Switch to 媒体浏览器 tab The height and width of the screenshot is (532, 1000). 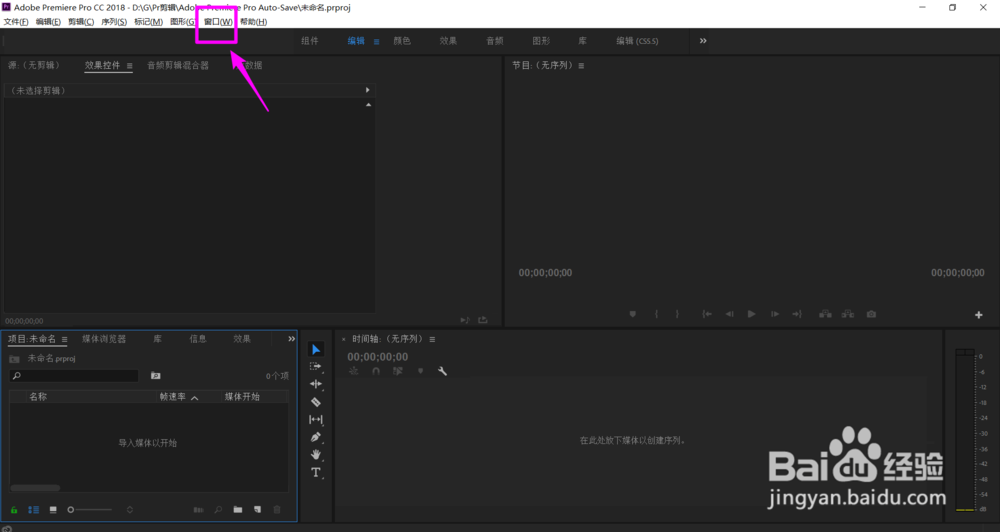[104, 339]
